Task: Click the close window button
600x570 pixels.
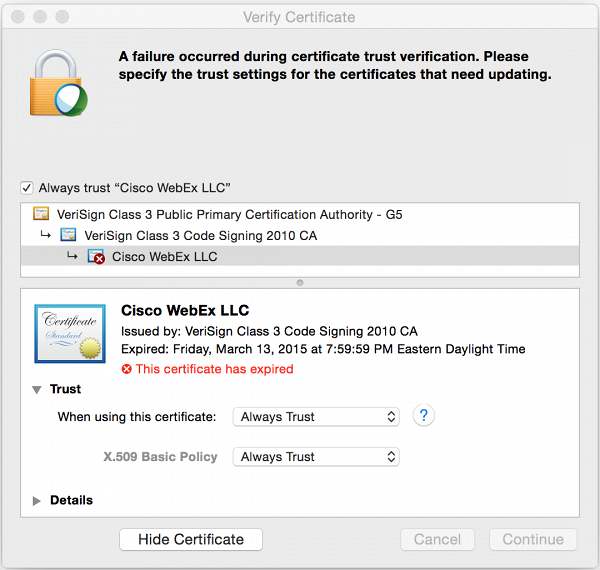Action: pos(18,17)
